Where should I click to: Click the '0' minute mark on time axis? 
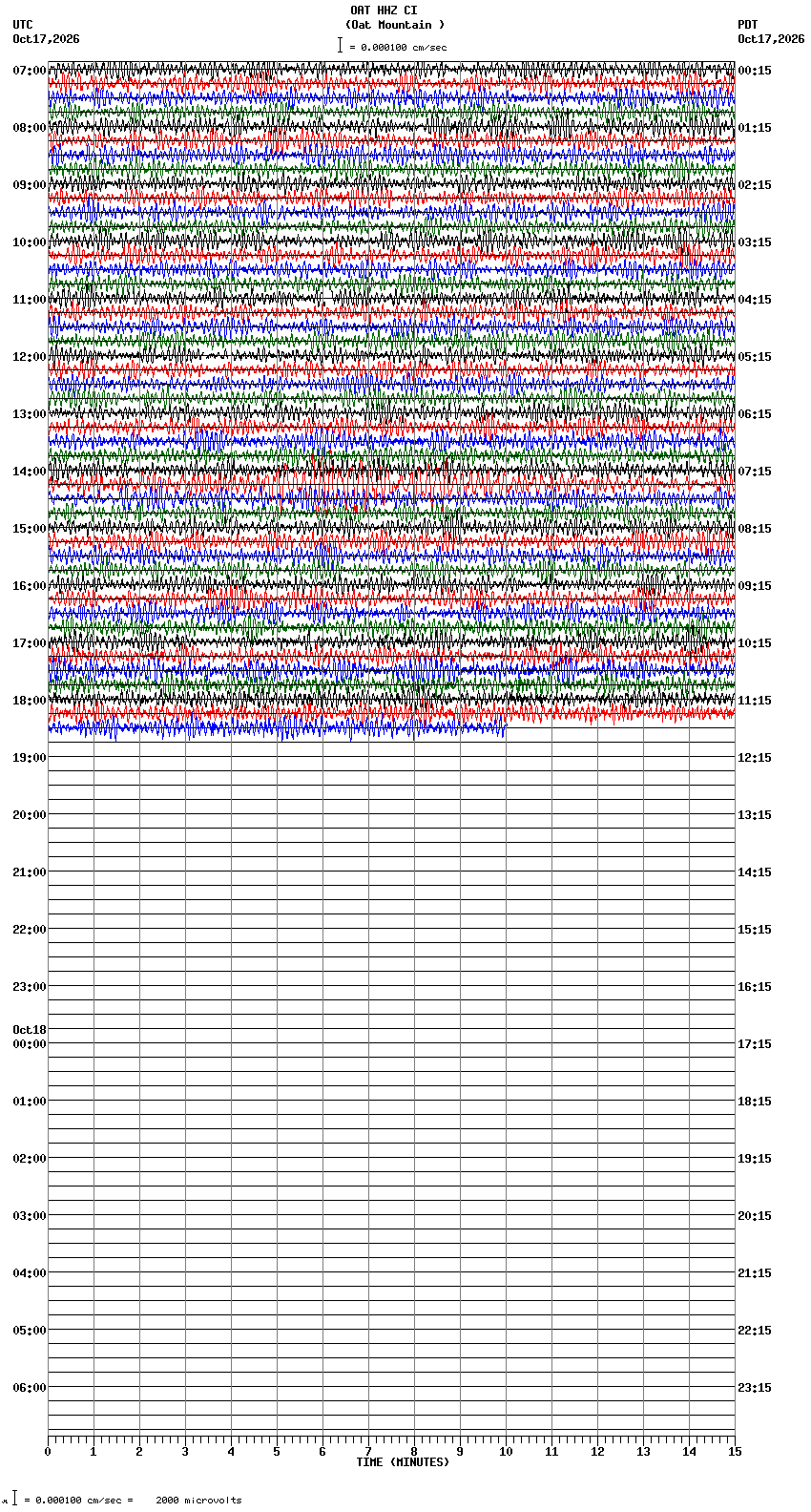[48, 1452]
